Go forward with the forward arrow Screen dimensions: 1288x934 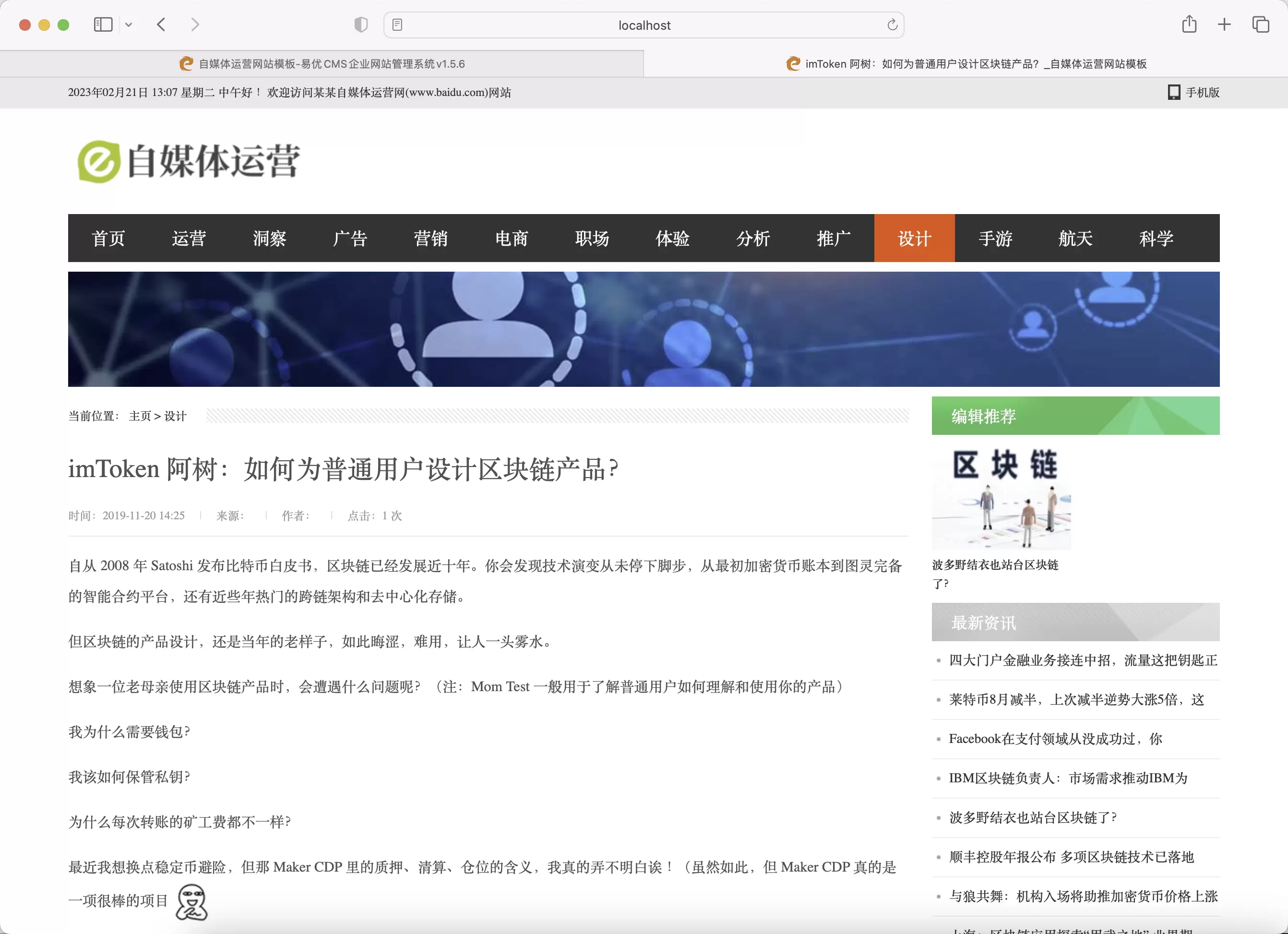click(x=195, y=25)
